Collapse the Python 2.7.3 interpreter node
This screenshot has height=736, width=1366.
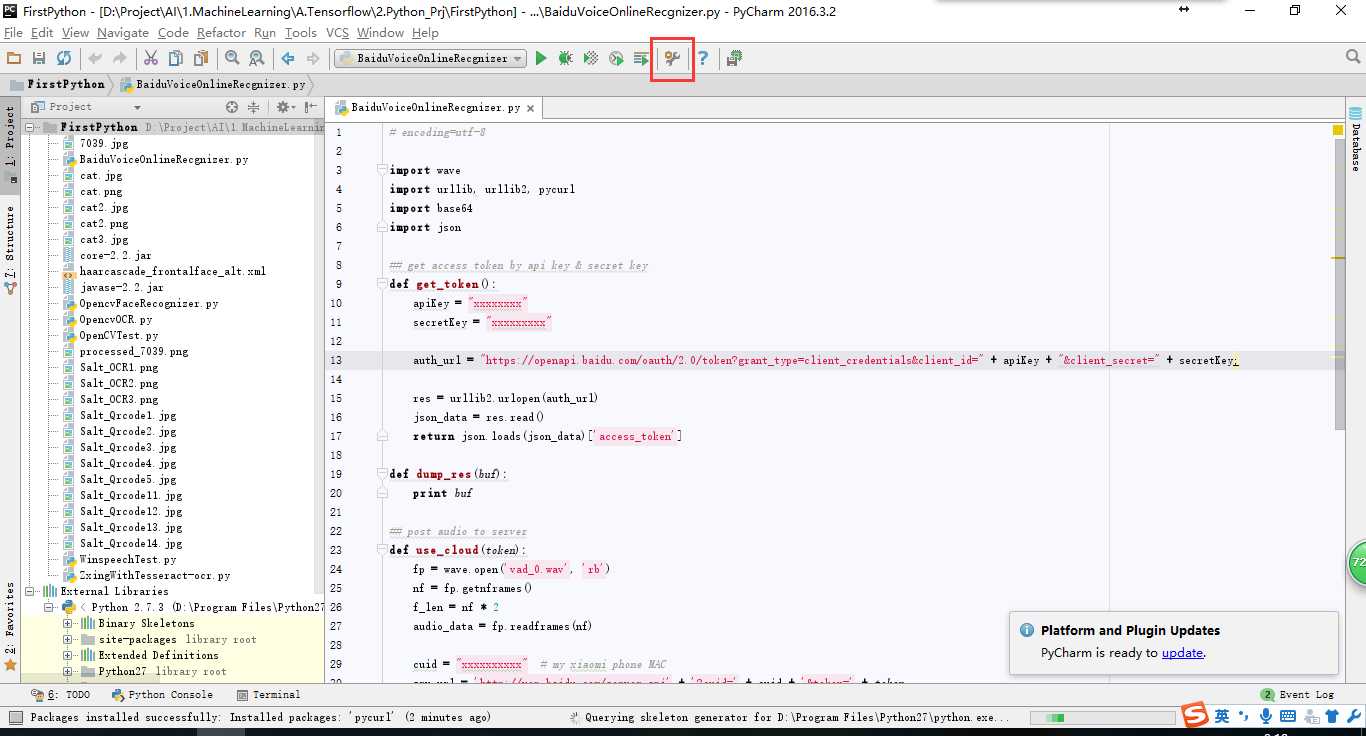click(x=48, y=608)
